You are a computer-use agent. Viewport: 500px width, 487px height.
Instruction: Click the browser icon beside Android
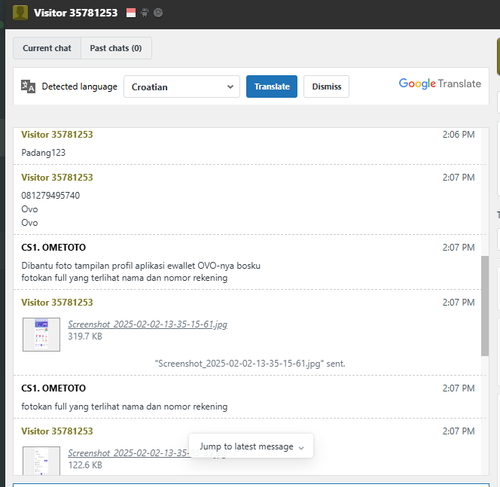click(x=158, y=13)
